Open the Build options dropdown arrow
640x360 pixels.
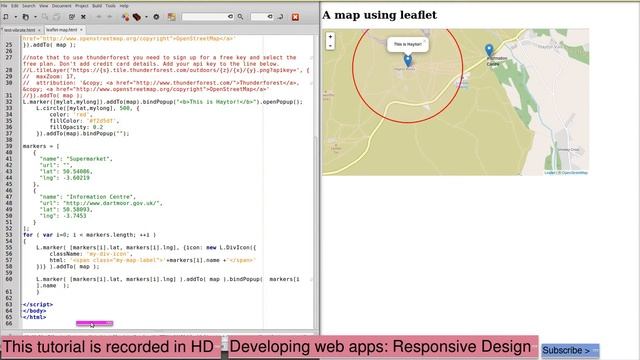[147, 17]
